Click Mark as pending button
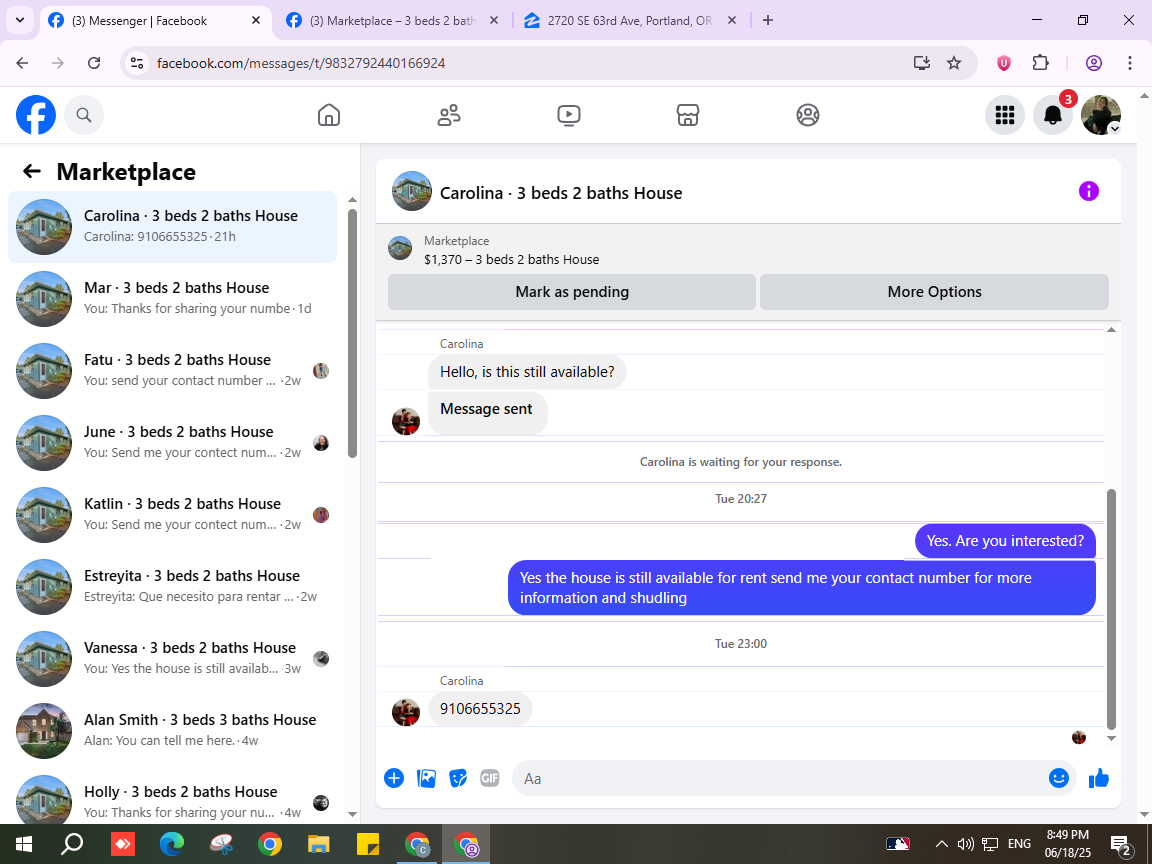The height and width of the screenshot is (864, 1152). [x=572, y=292]
